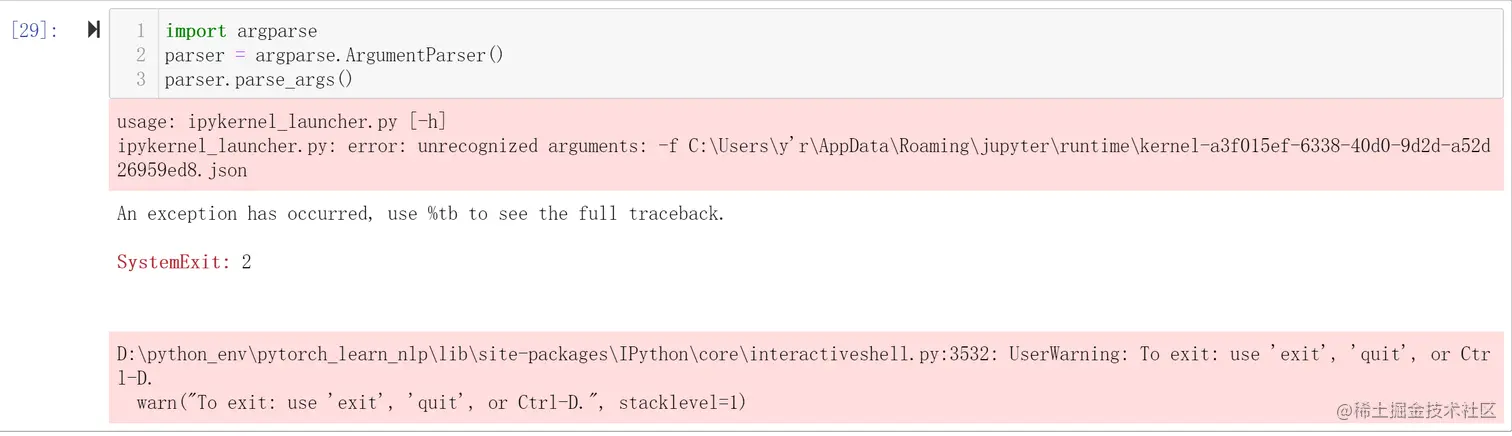This screenshot has width=1512, height=436.
Task: Click the word argparse after import
Action: coord(277,31)
